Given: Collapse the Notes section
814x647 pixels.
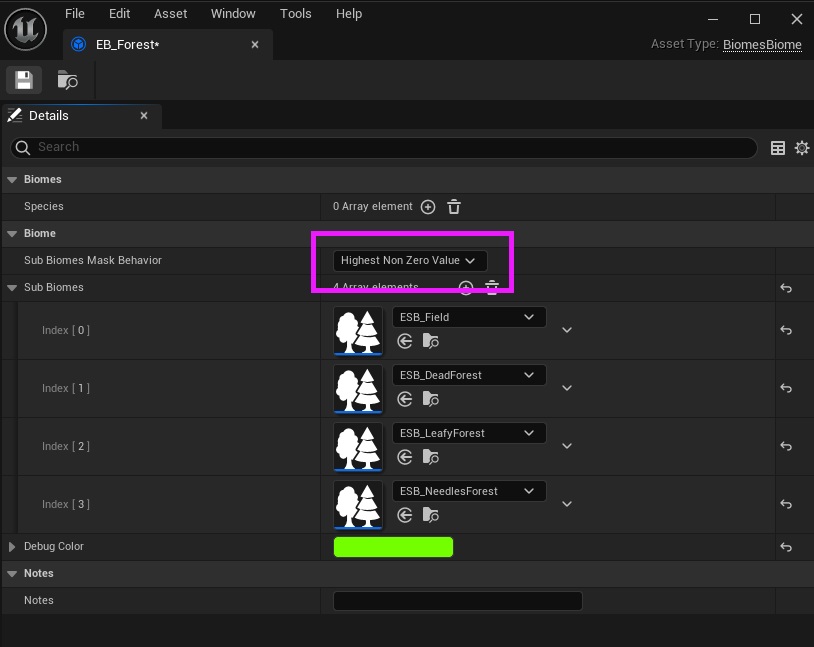Looking at the screenshot, I should click(x=13, y=574).
